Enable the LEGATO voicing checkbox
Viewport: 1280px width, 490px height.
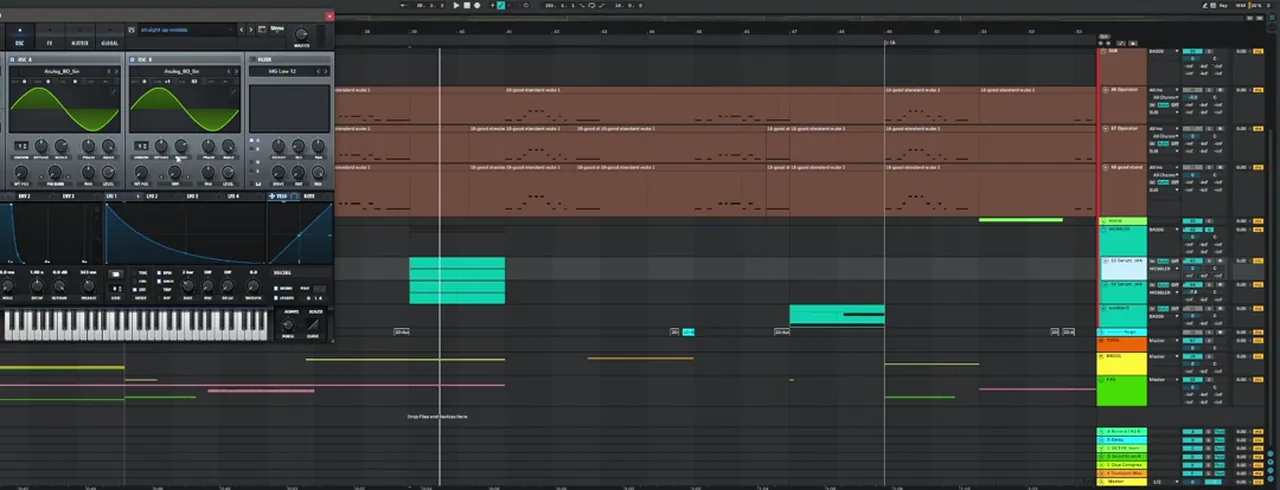tap(278, 297)
